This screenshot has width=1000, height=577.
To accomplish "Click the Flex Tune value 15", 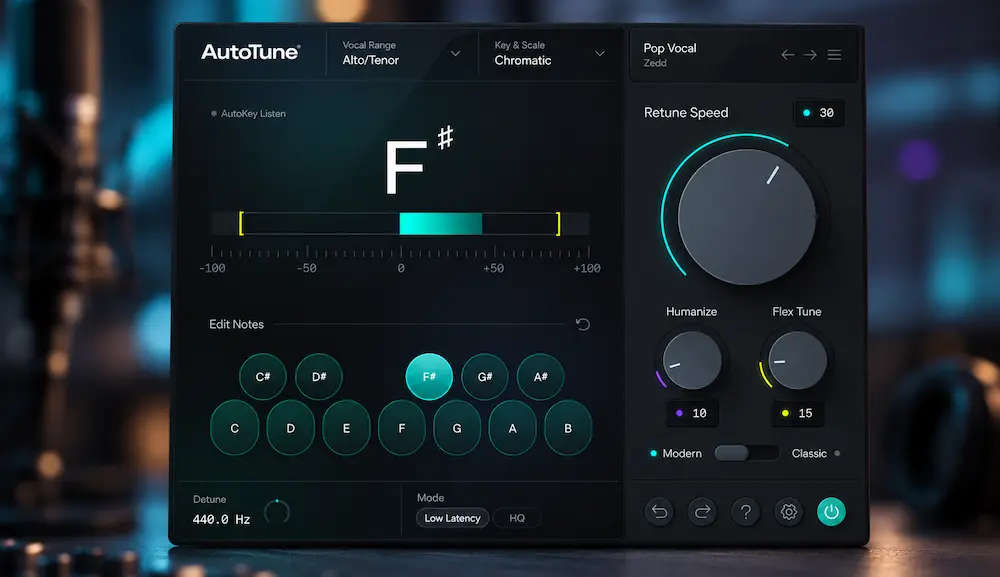I will [798, 413].
